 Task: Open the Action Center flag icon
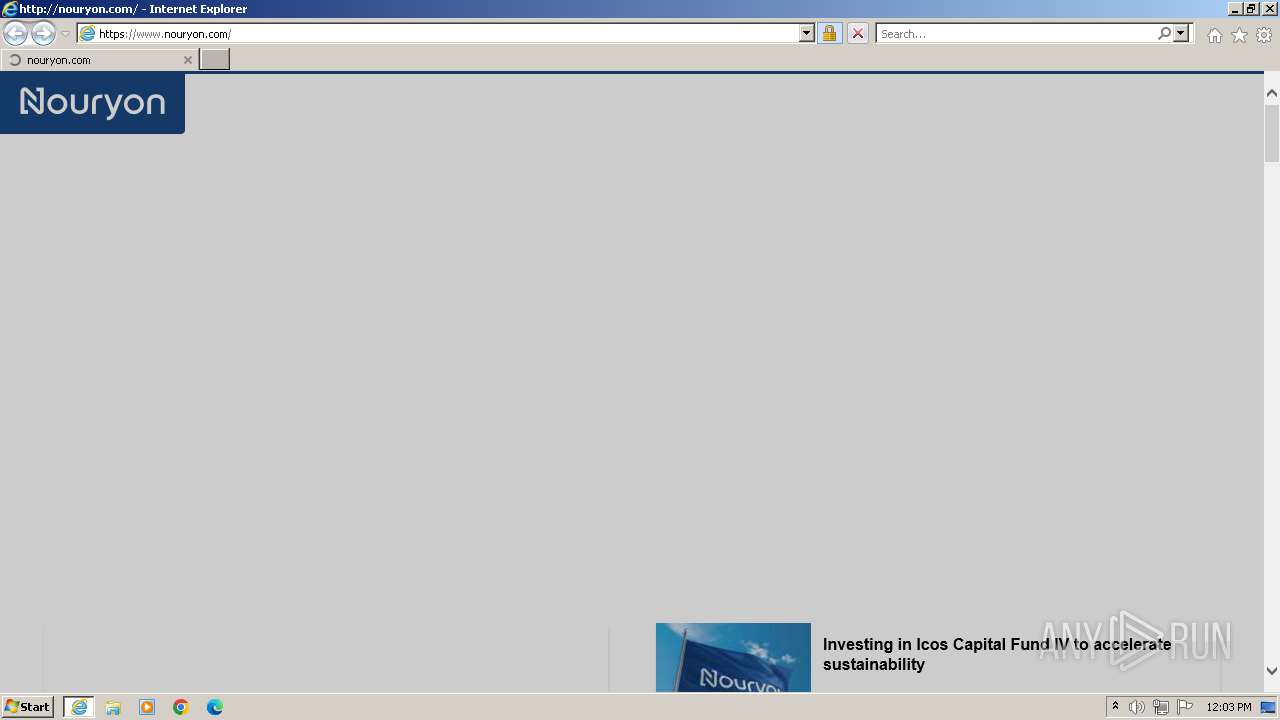pyautogui.click(x=1185, y=707)
